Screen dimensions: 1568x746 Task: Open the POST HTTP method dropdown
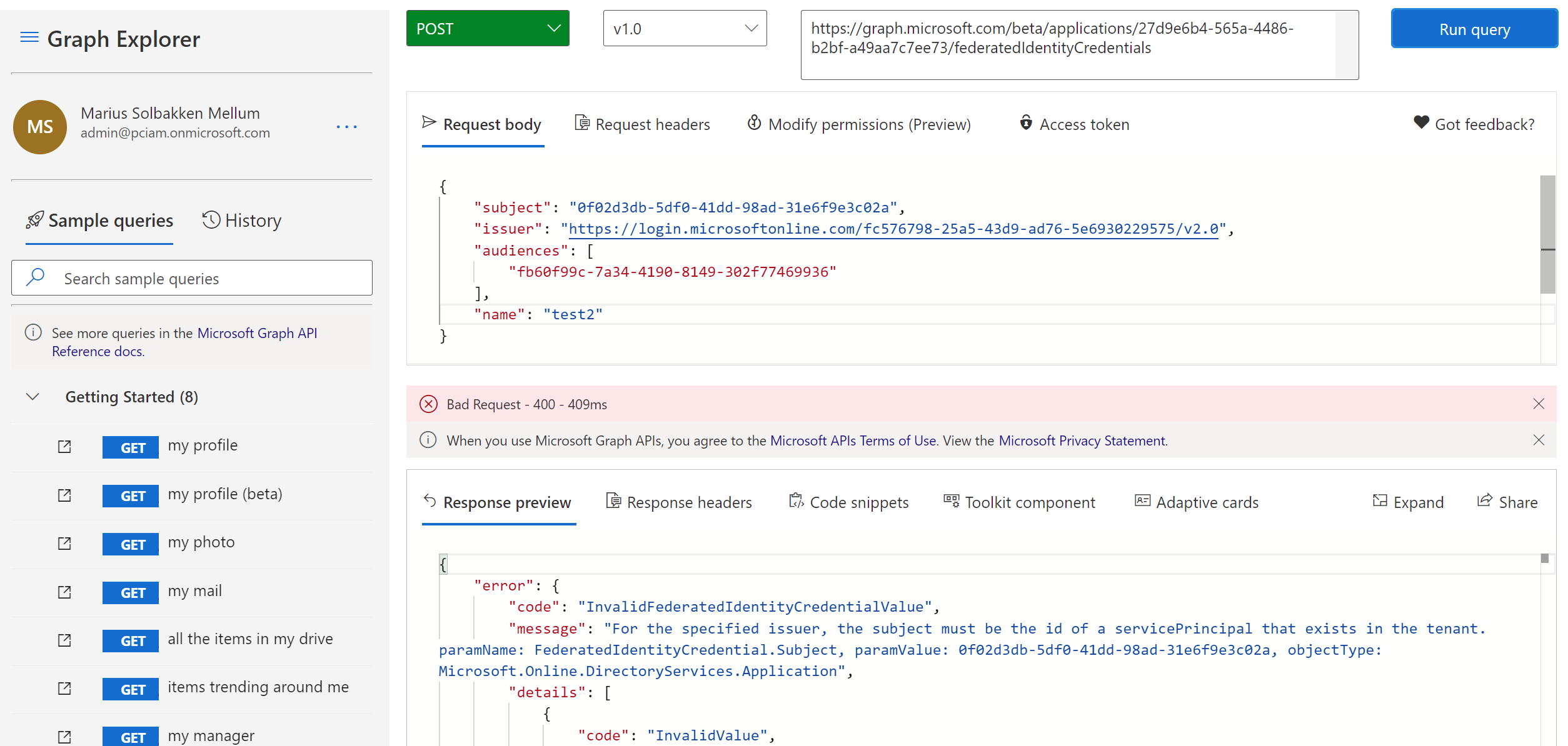tap(488, 29)
